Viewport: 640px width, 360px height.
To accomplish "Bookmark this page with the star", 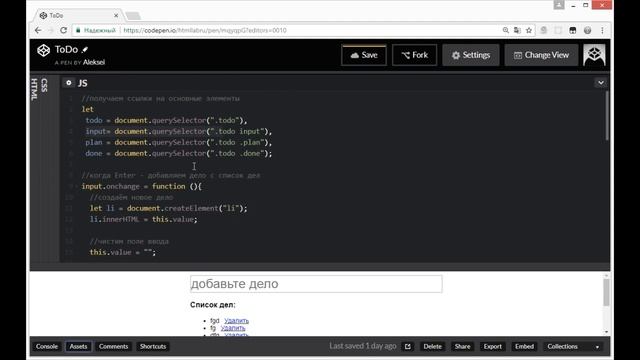I will [x=529, y=30].
